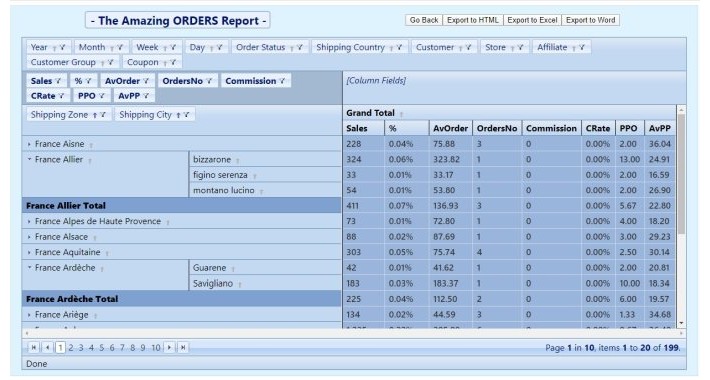The height and width of the screenshot is (380, 710).
Task: Click Export to HTML
Action: [x=473, y=20]
